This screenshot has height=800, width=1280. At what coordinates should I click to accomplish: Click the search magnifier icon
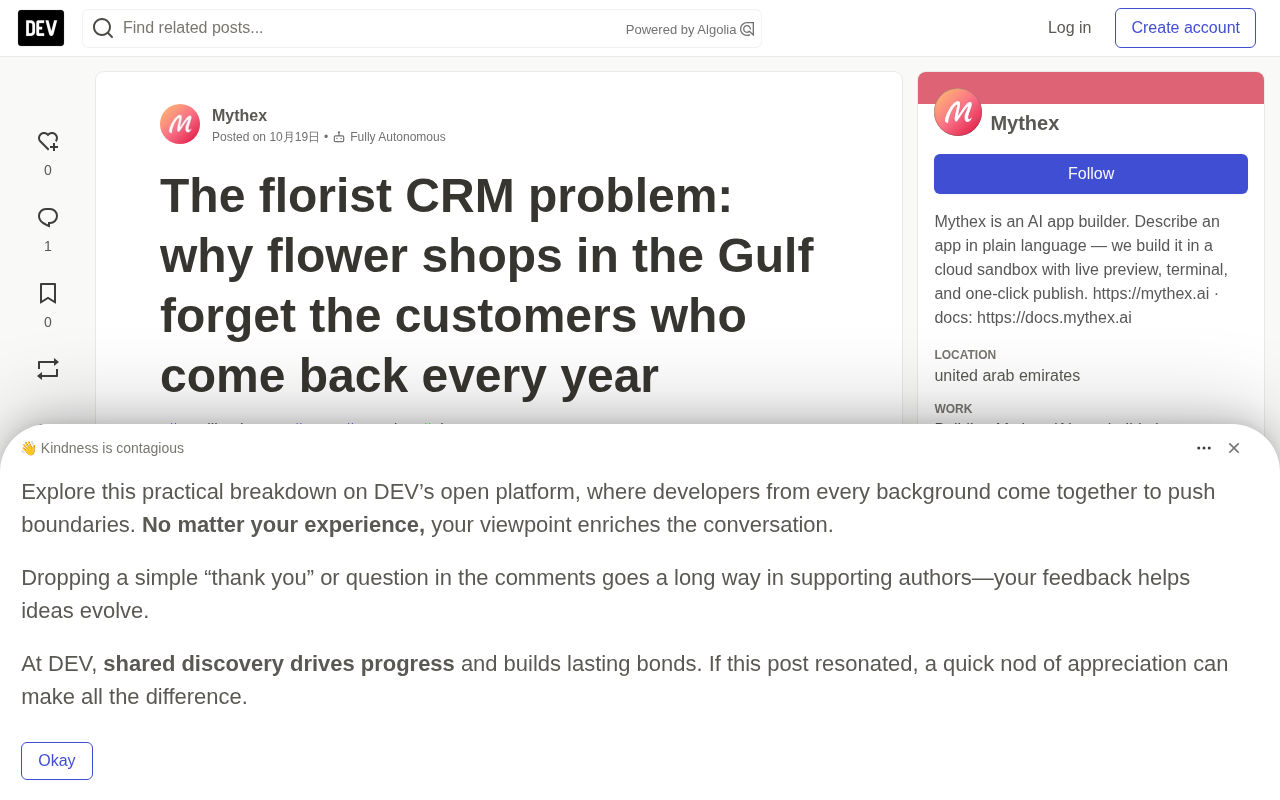(x=103, y=28)
